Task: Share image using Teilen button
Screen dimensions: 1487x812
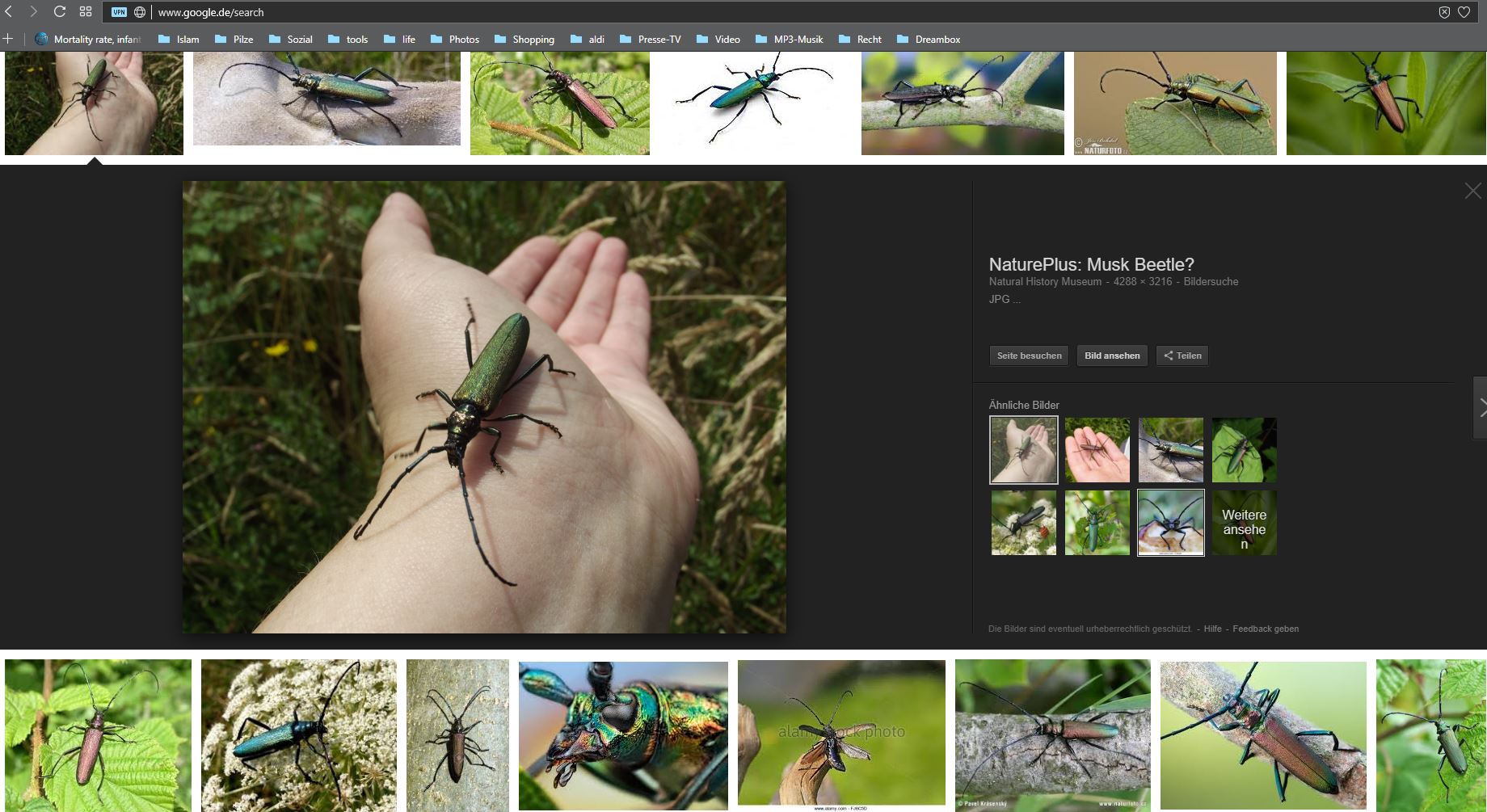Action: coord(1182,356)
